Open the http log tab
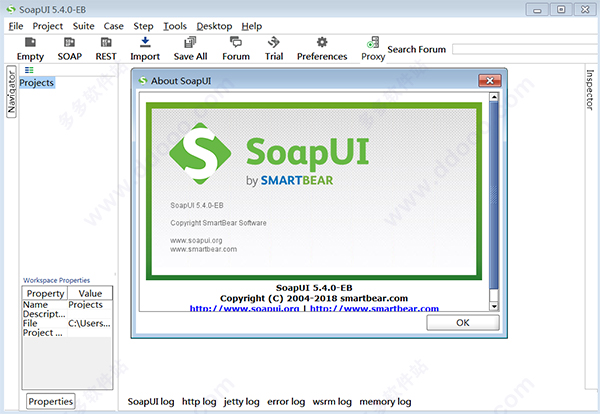The width and height of the screenshot is (600, 414). click(x=199, y=402)
